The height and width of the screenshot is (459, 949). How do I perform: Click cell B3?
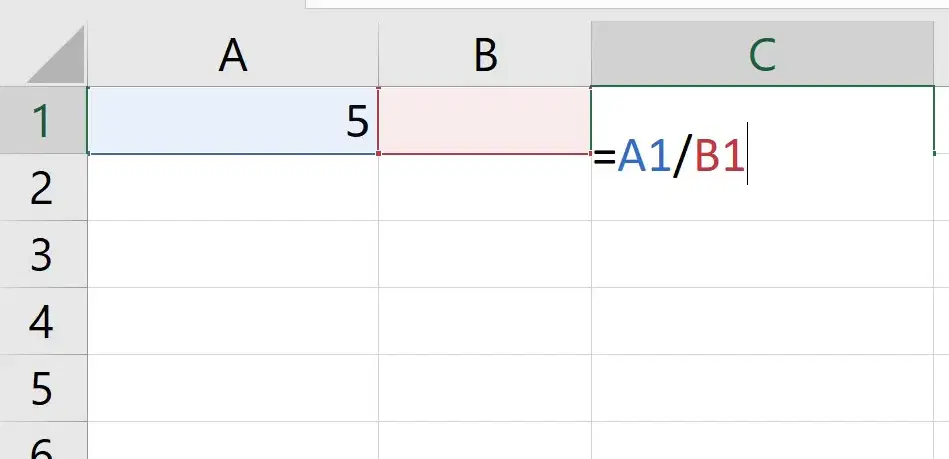point(485,254)
